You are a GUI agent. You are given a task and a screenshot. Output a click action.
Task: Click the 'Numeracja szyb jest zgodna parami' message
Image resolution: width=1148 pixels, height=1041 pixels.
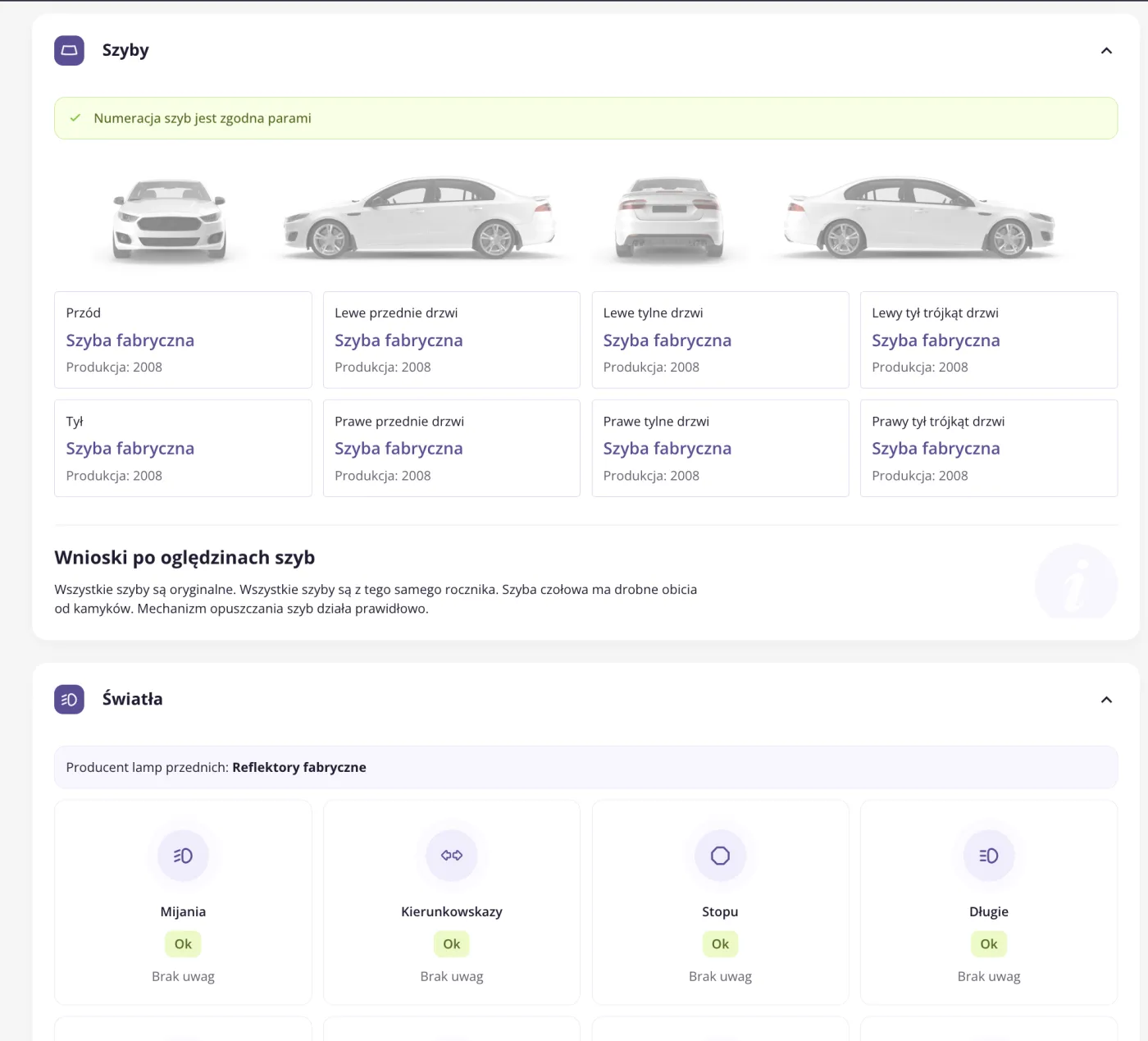pyautogui.click(x=203, y=118)
